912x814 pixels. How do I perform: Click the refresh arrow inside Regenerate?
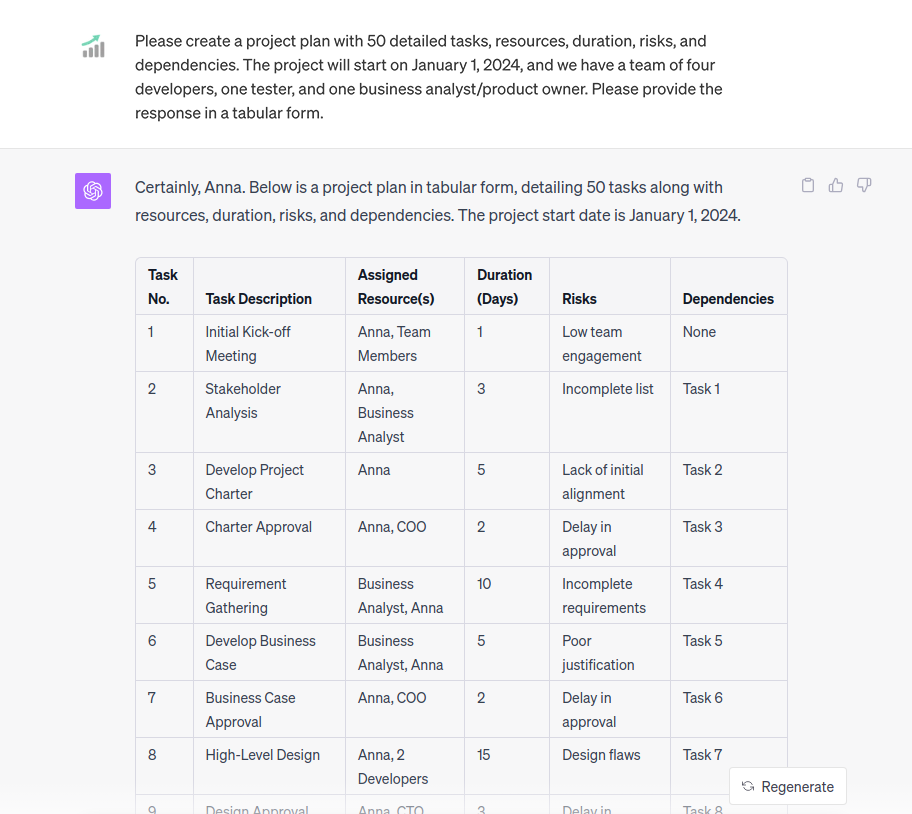tap(747, 786)
